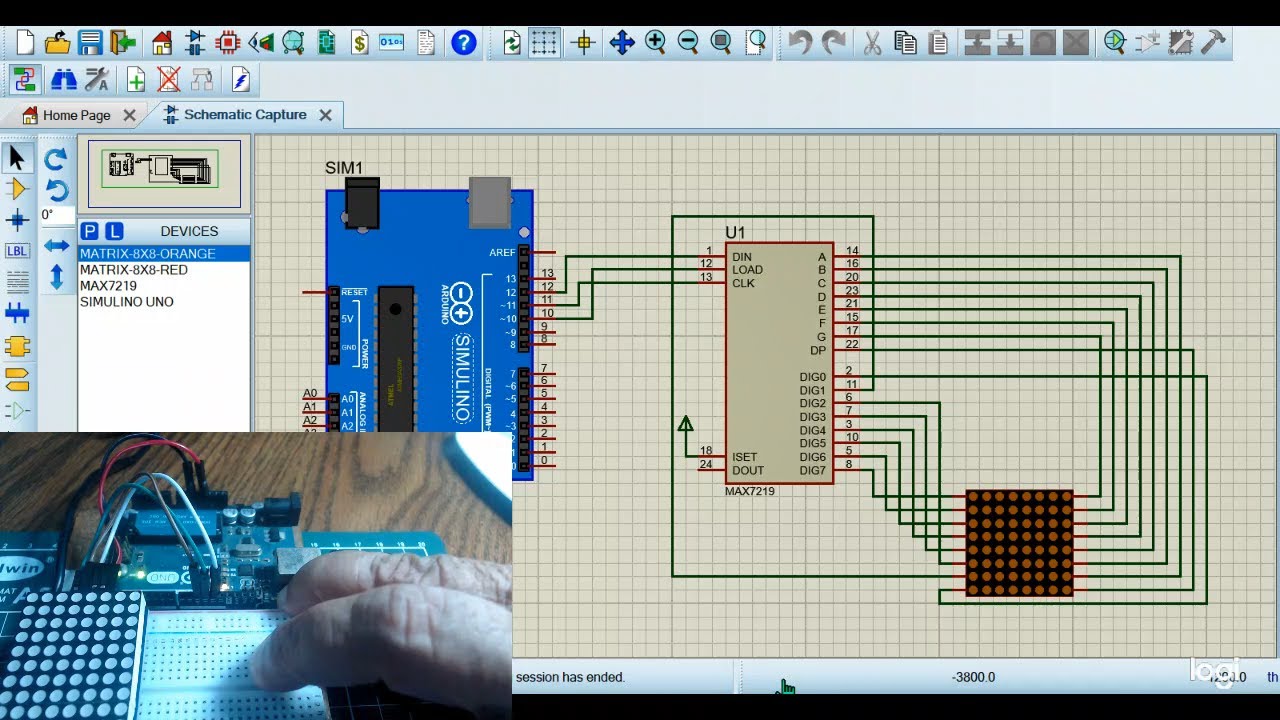Click the block copy icon

[x=977, y=43]
